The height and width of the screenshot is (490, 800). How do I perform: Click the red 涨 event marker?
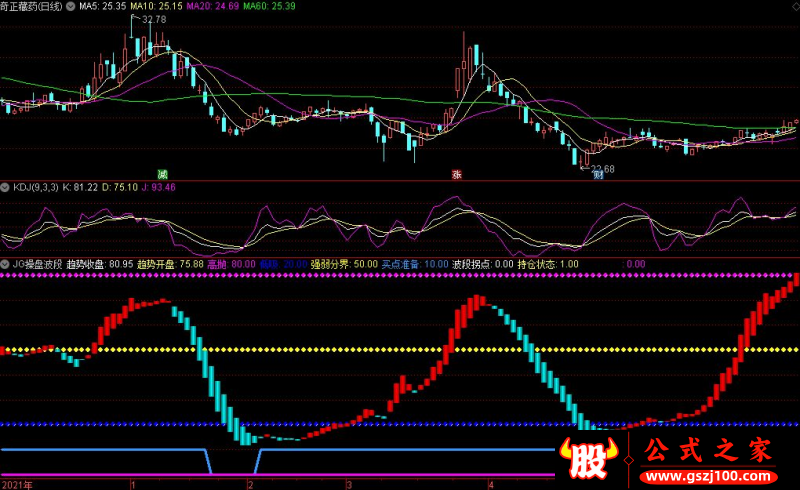tap(457, 174)
